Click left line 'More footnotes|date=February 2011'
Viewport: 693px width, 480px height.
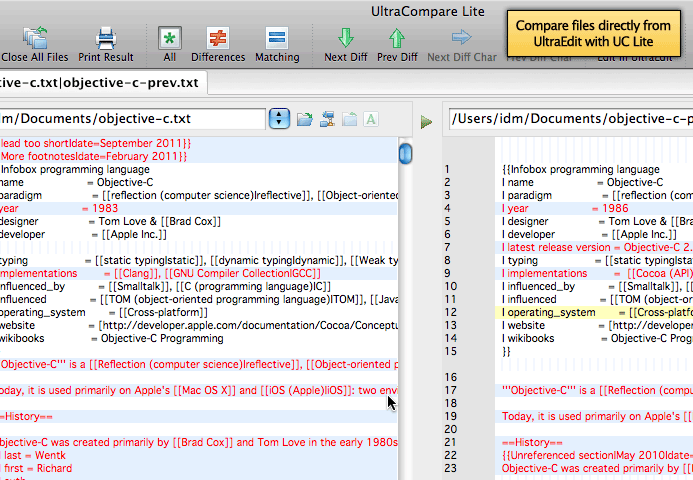(199, 156)
